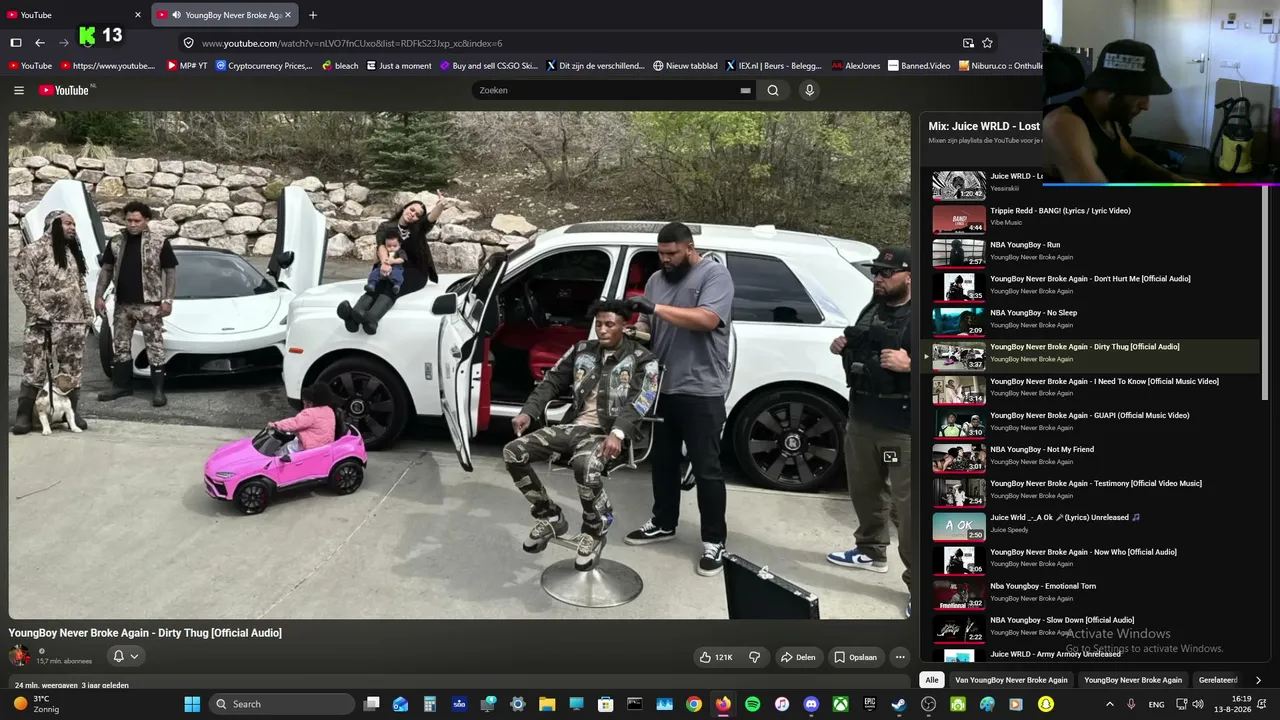1280x720 pixels.
Task: Open Epic Games Launcher from the taskbar
Action: click(869, 704)
